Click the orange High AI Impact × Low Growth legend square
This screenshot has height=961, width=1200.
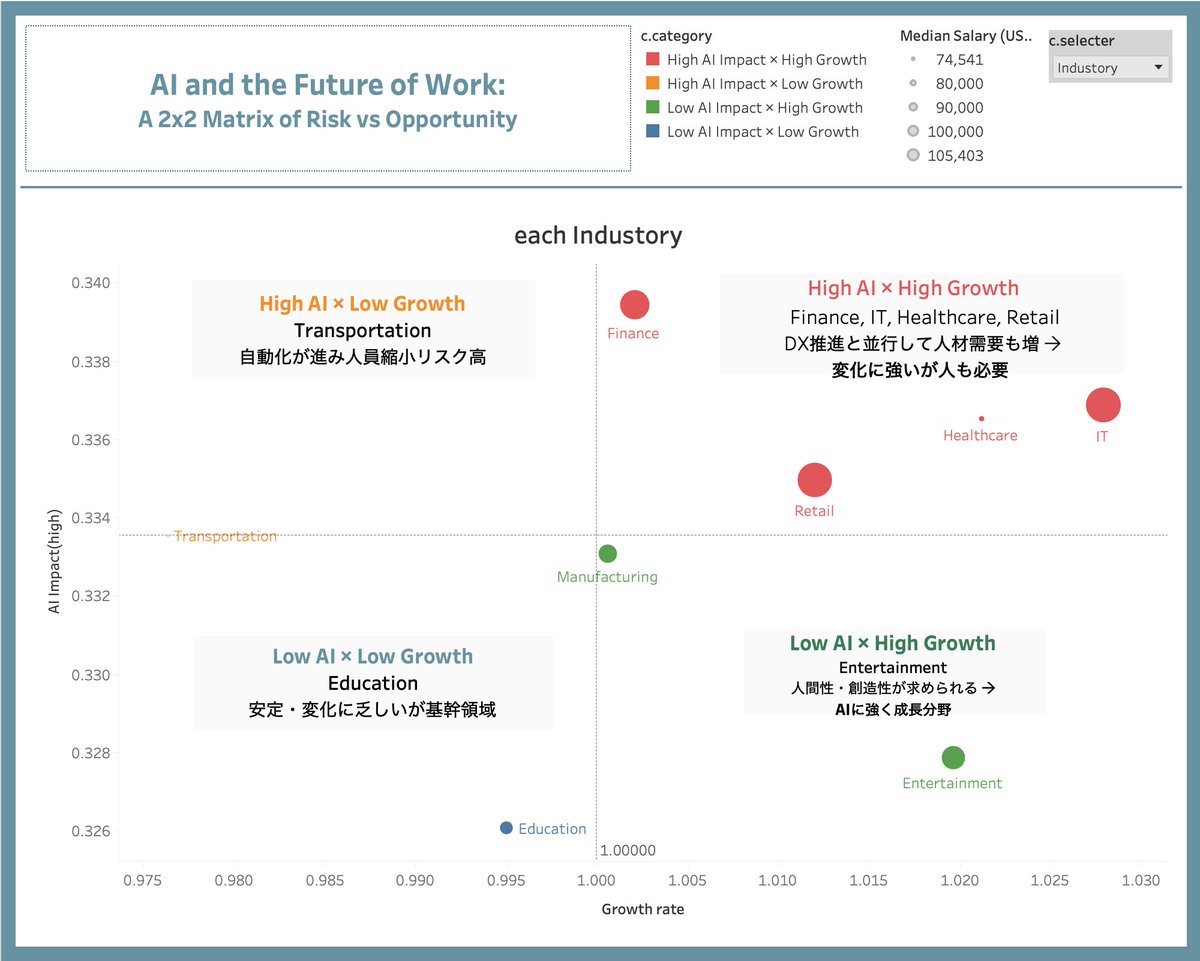pos(653,83)
